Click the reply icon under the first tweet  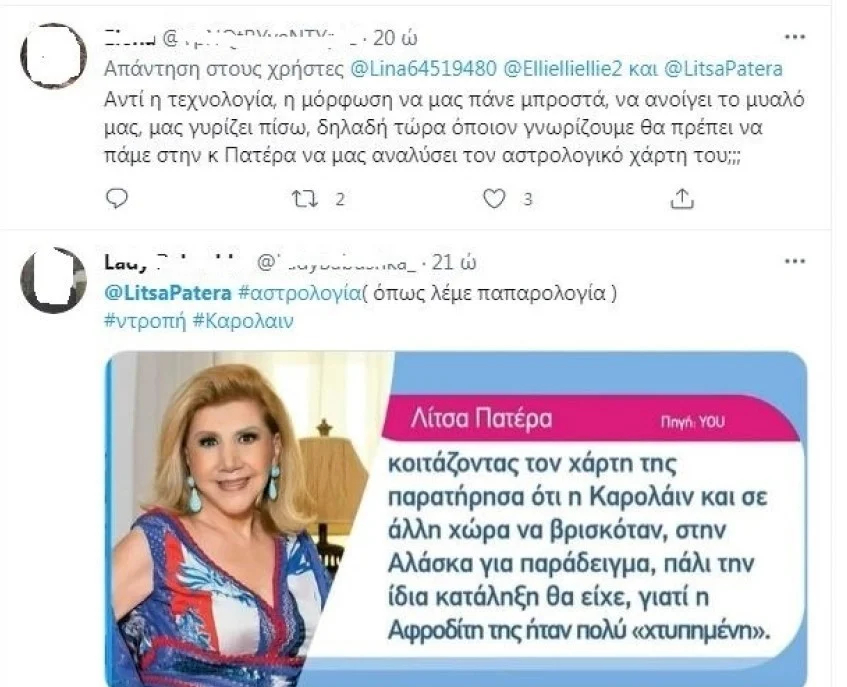(116, 199)
